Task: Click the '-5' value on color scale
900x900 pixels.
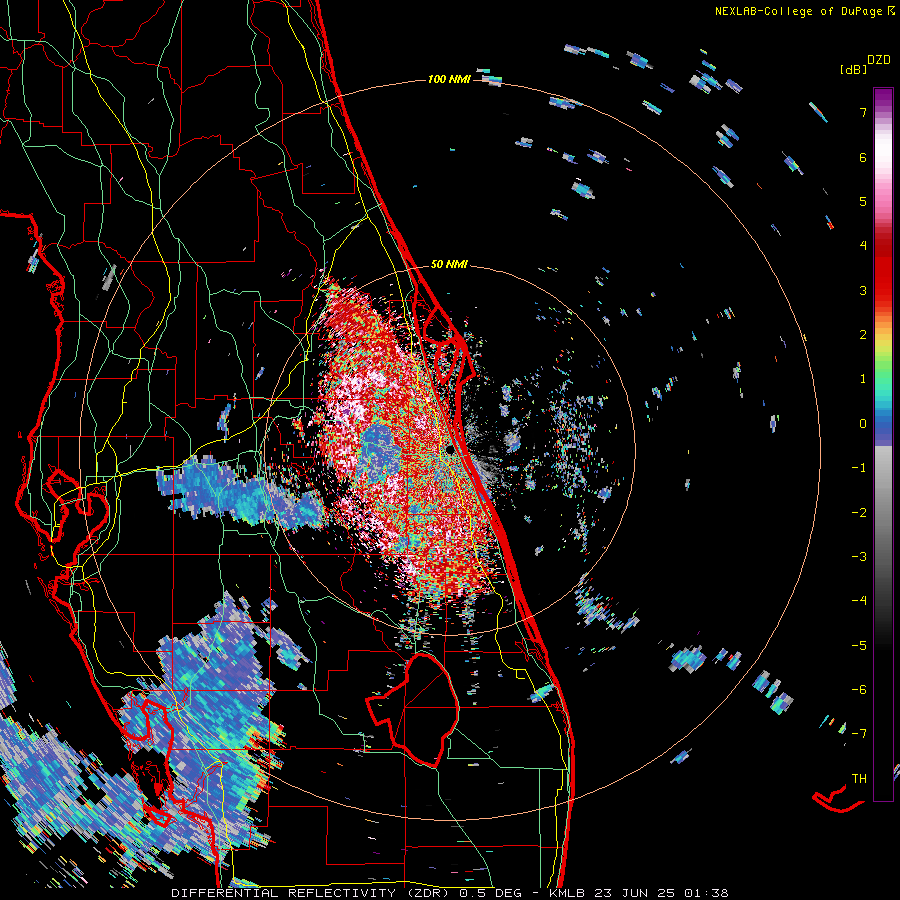Action: click(859, 646)
